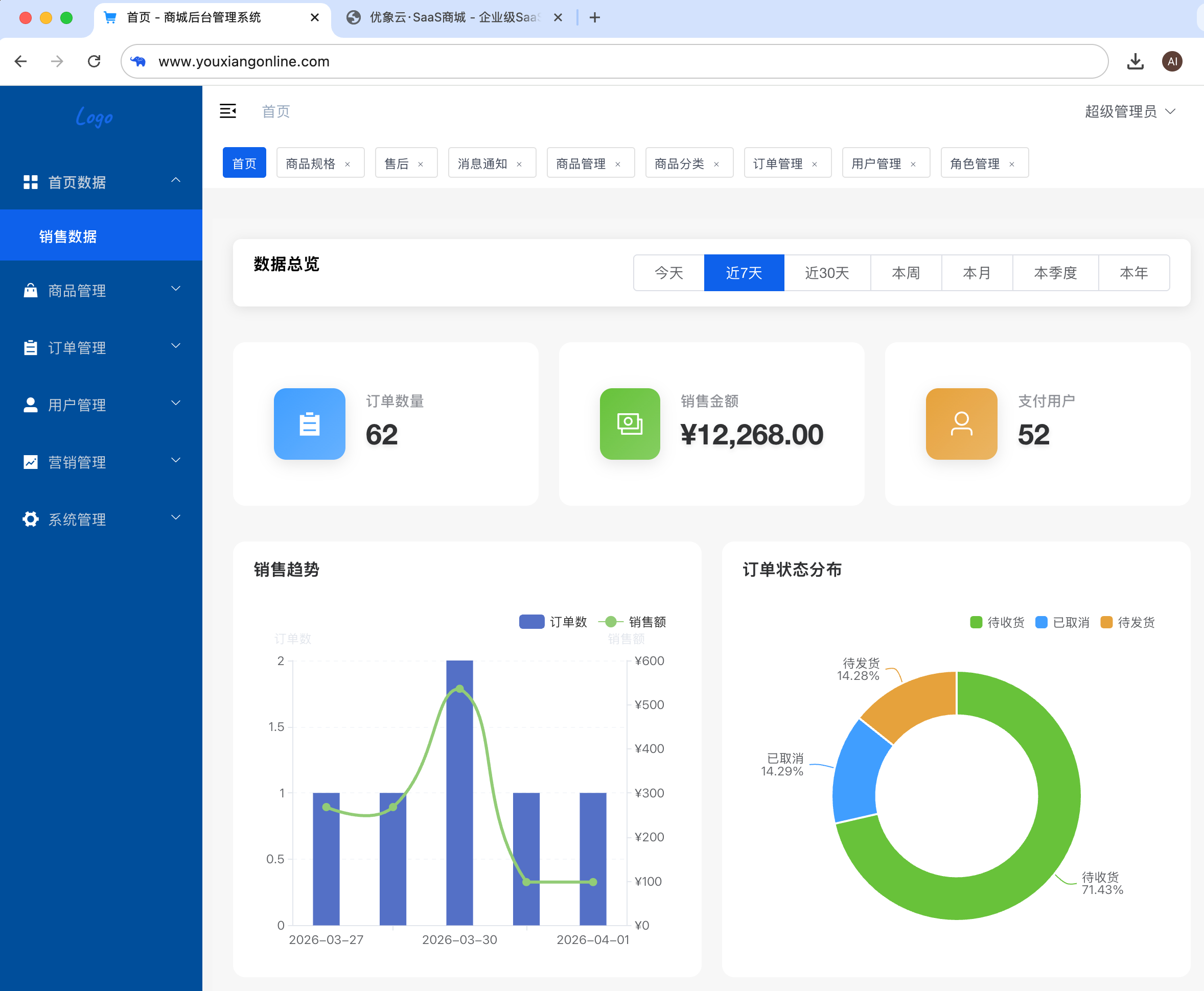Reload the page with the refresh icon

pyautogui.click(x=94, y=62)
